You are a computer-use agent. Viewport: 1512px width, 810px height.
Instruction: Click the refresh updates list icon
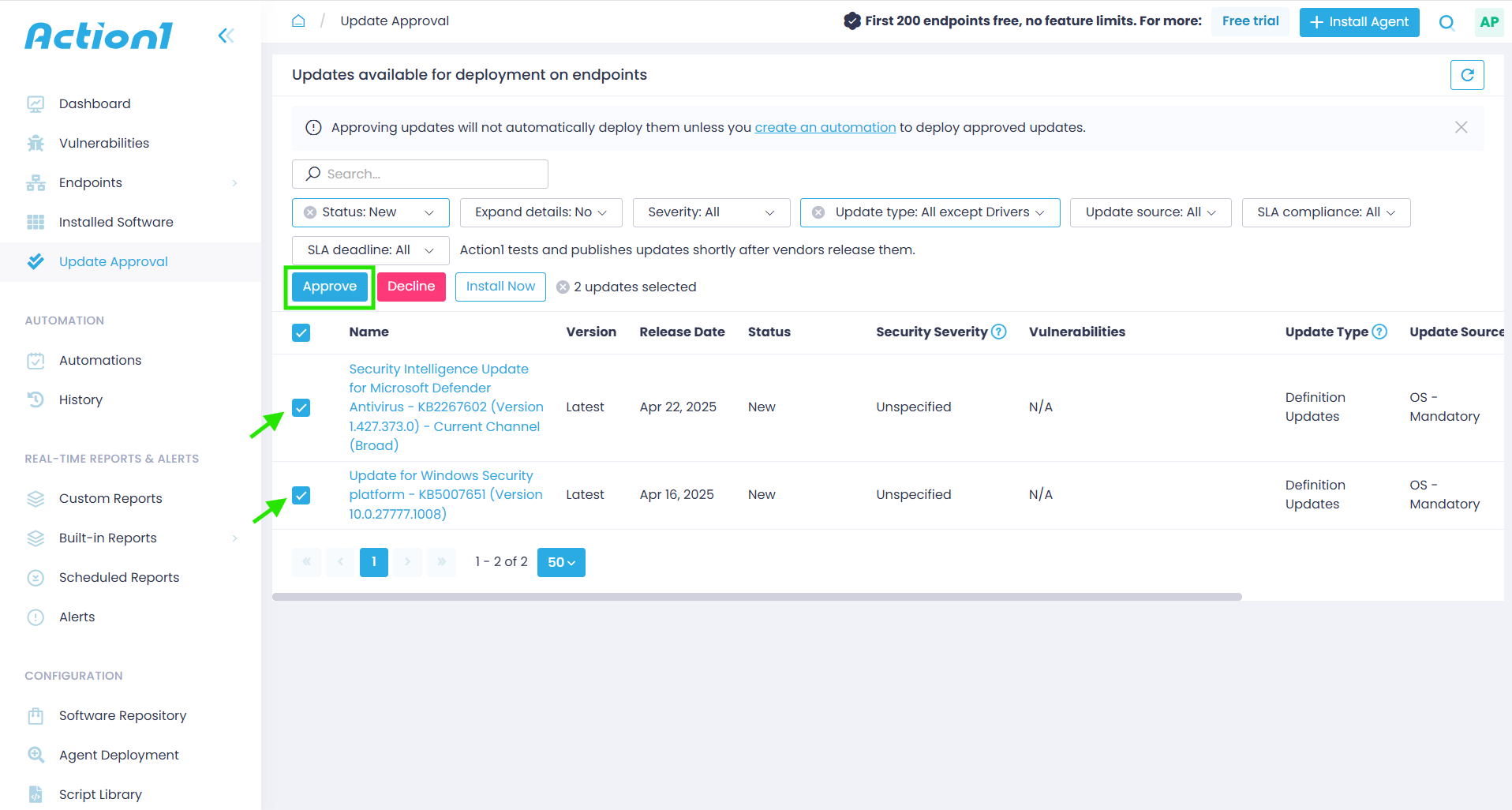coord(1467,75)
